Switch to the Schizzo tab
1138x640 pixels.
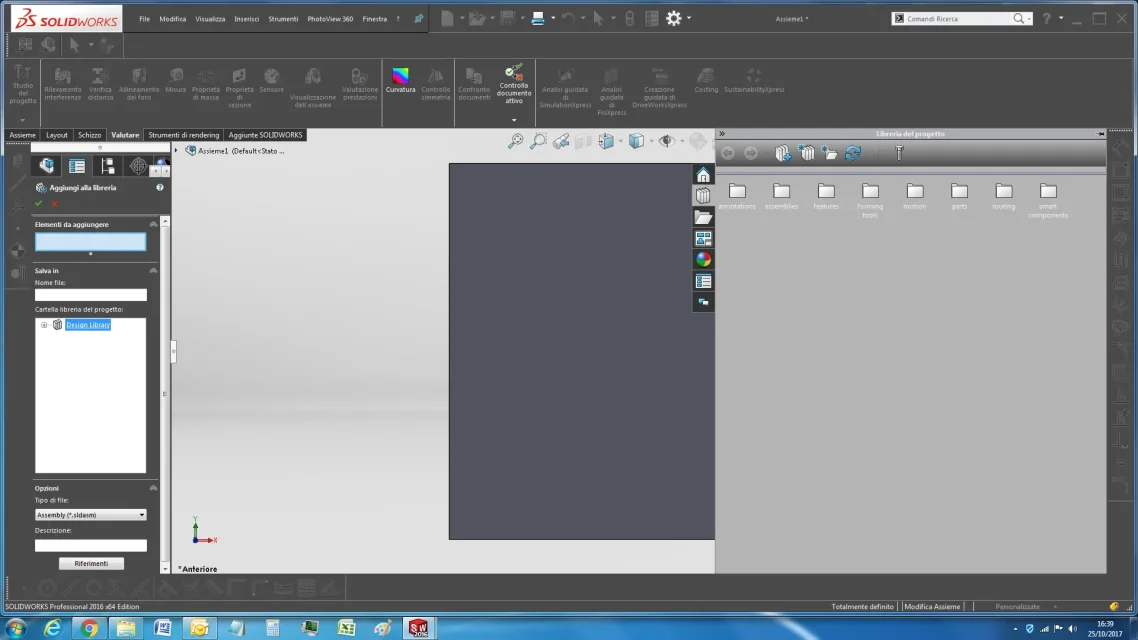click(89, 135)
